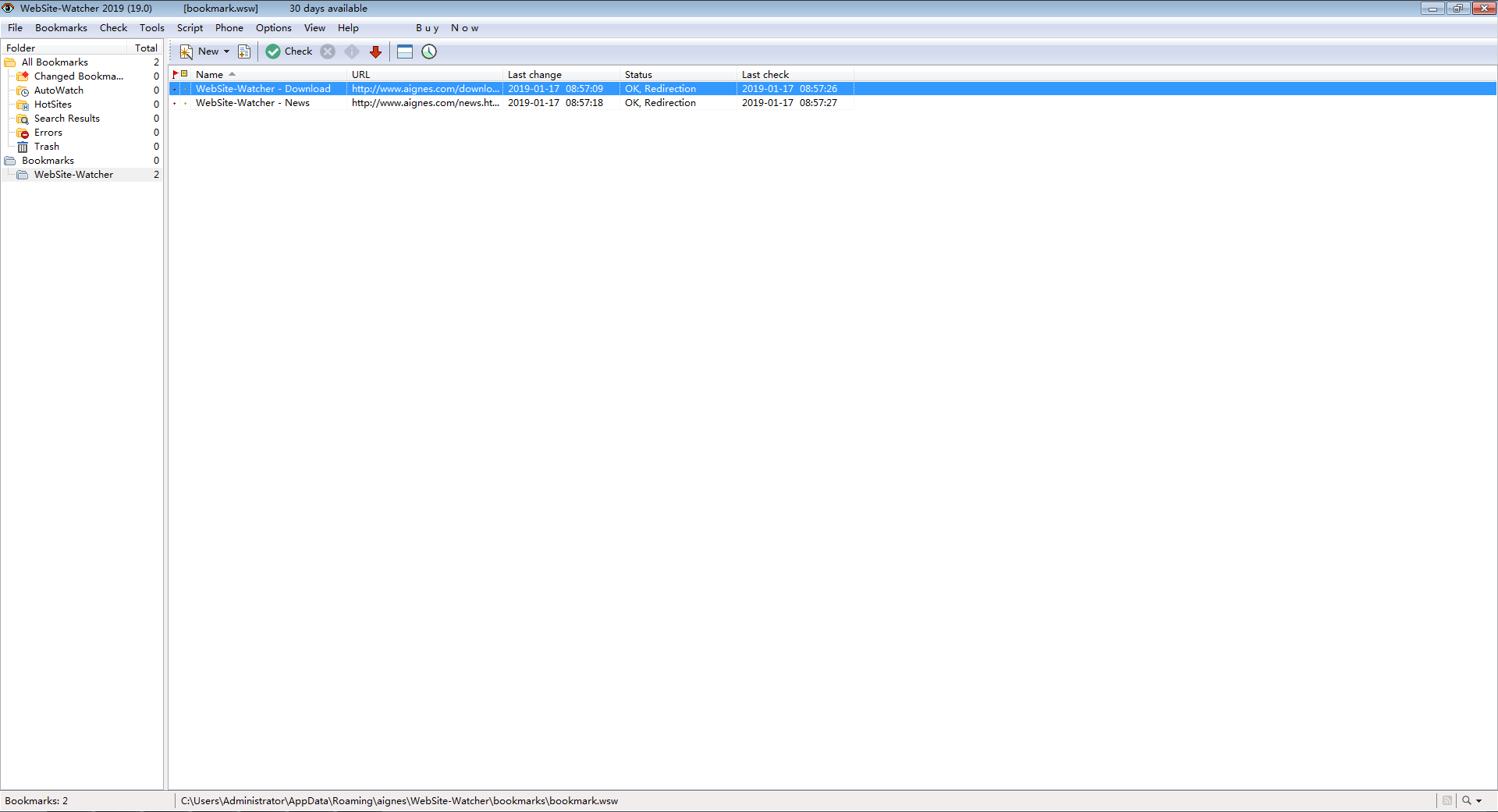Open the Bookmarks menu

(x=61, y=28)
